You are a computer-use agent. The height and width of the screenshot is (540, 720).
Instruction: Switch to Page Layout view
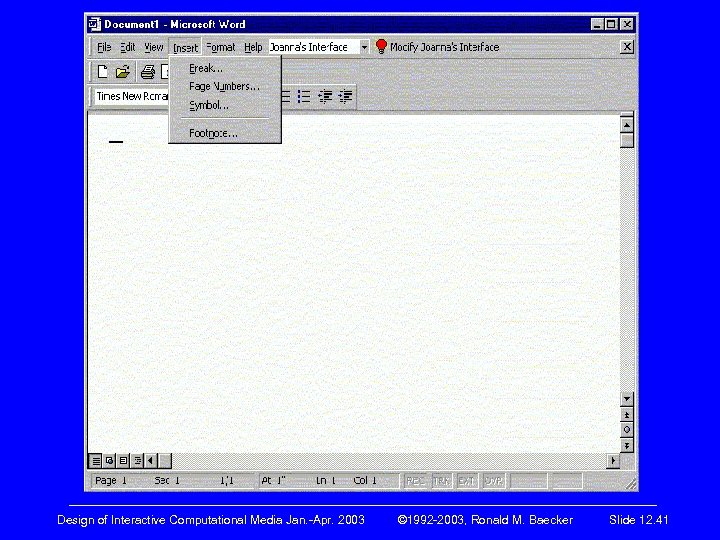[x=123, y=460]
